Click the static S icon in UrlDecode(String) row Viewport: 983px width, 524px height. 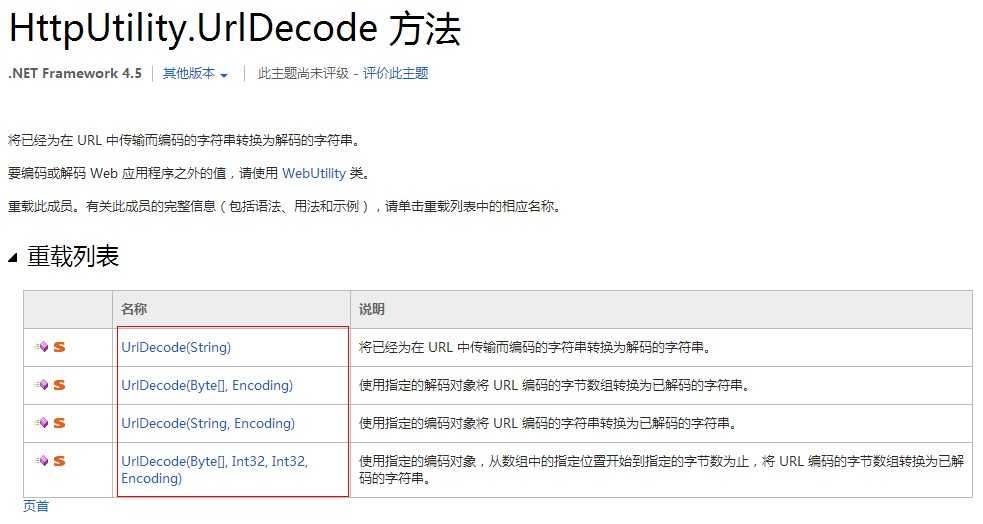tap(59, 347)
